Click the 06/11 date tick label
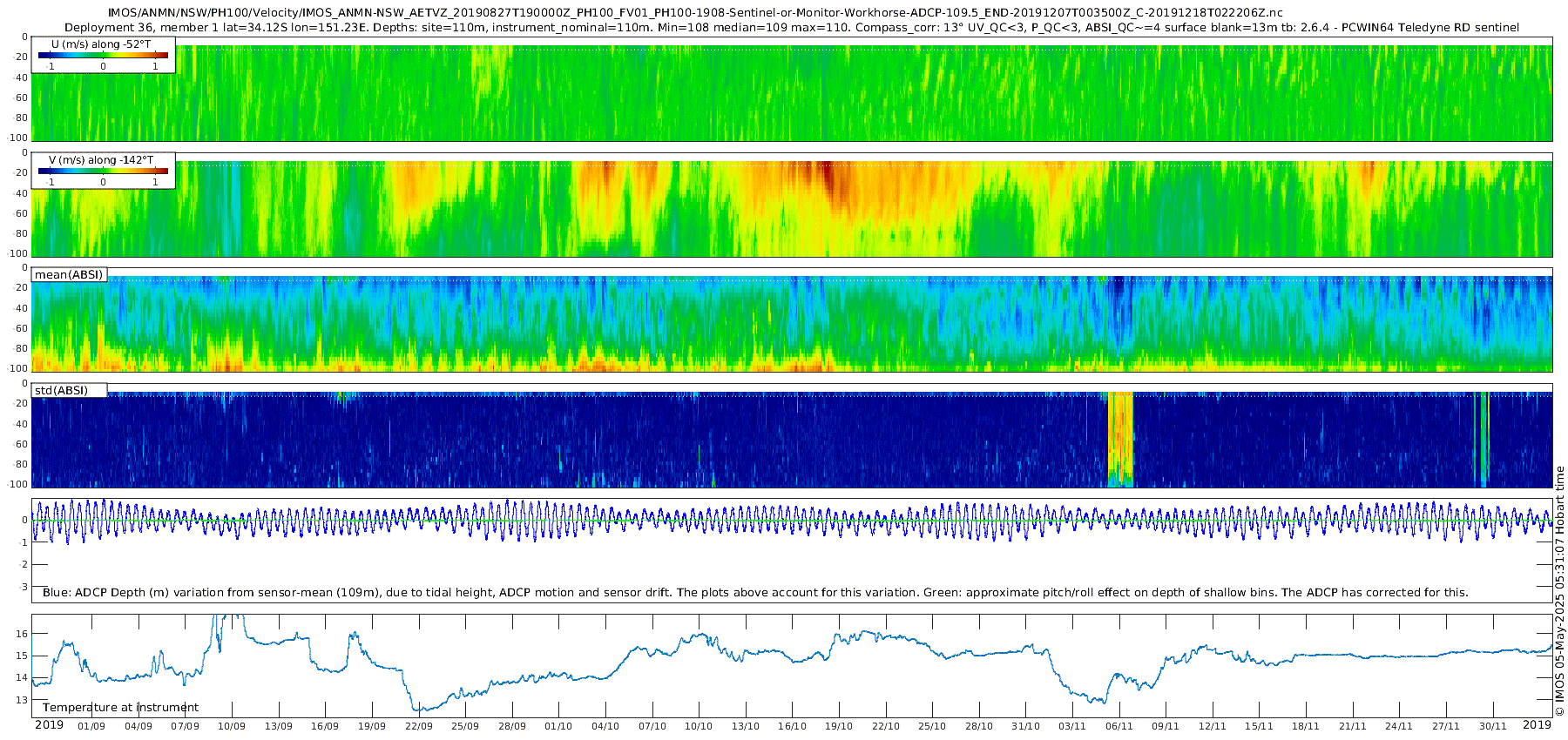1568x740 pixels. point(1119,726)
